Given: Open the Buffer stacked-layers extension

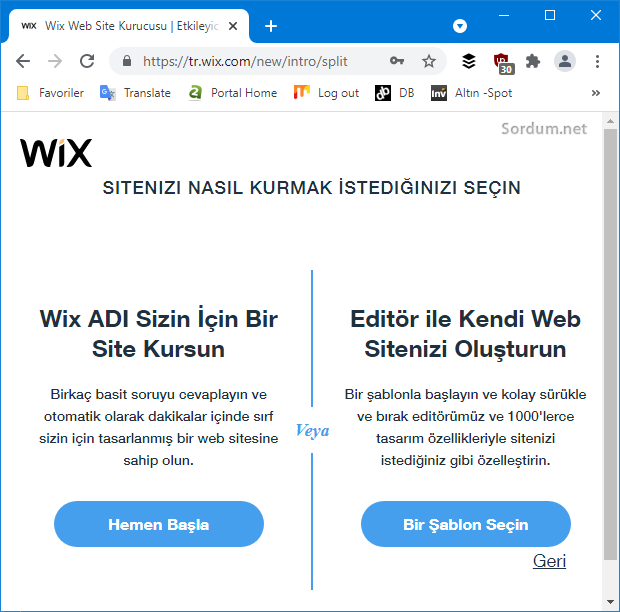Looking at the screenshot, I should [469, 61].
